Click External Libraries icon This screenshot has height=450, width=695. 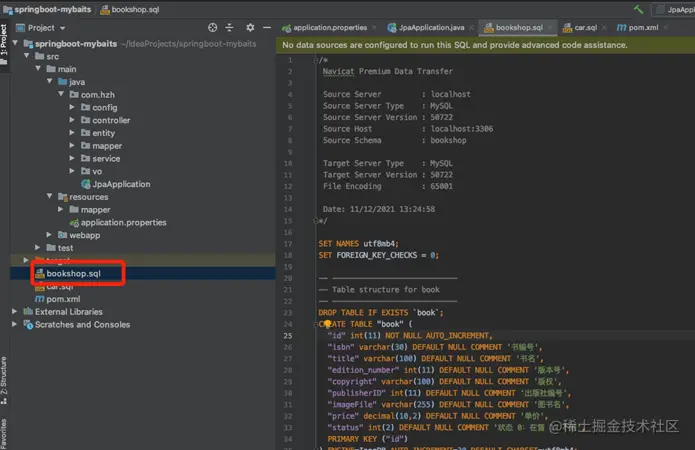click(x=28, y=311)
